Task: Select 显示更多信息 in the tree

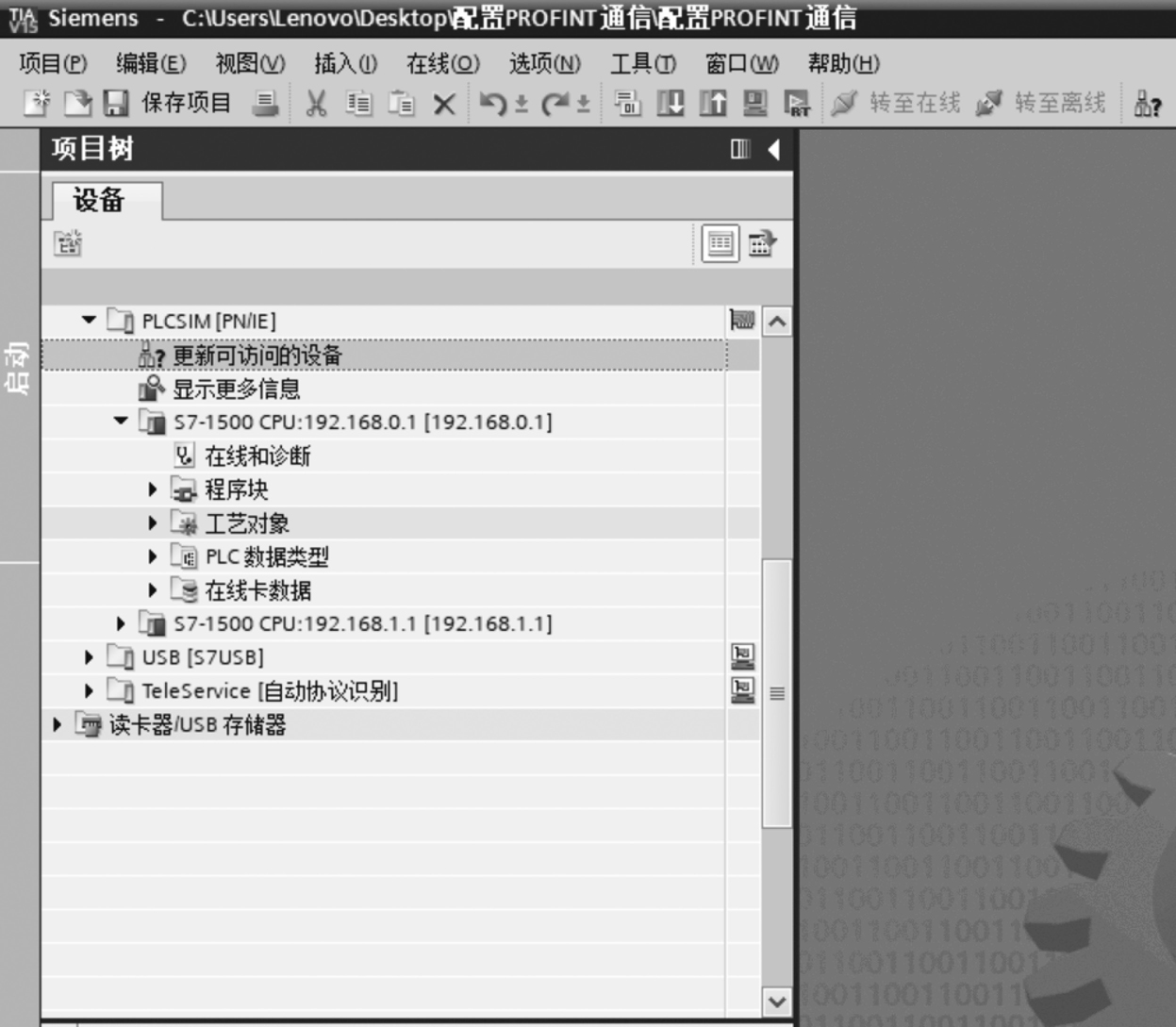Action: [x=236, y=389]
